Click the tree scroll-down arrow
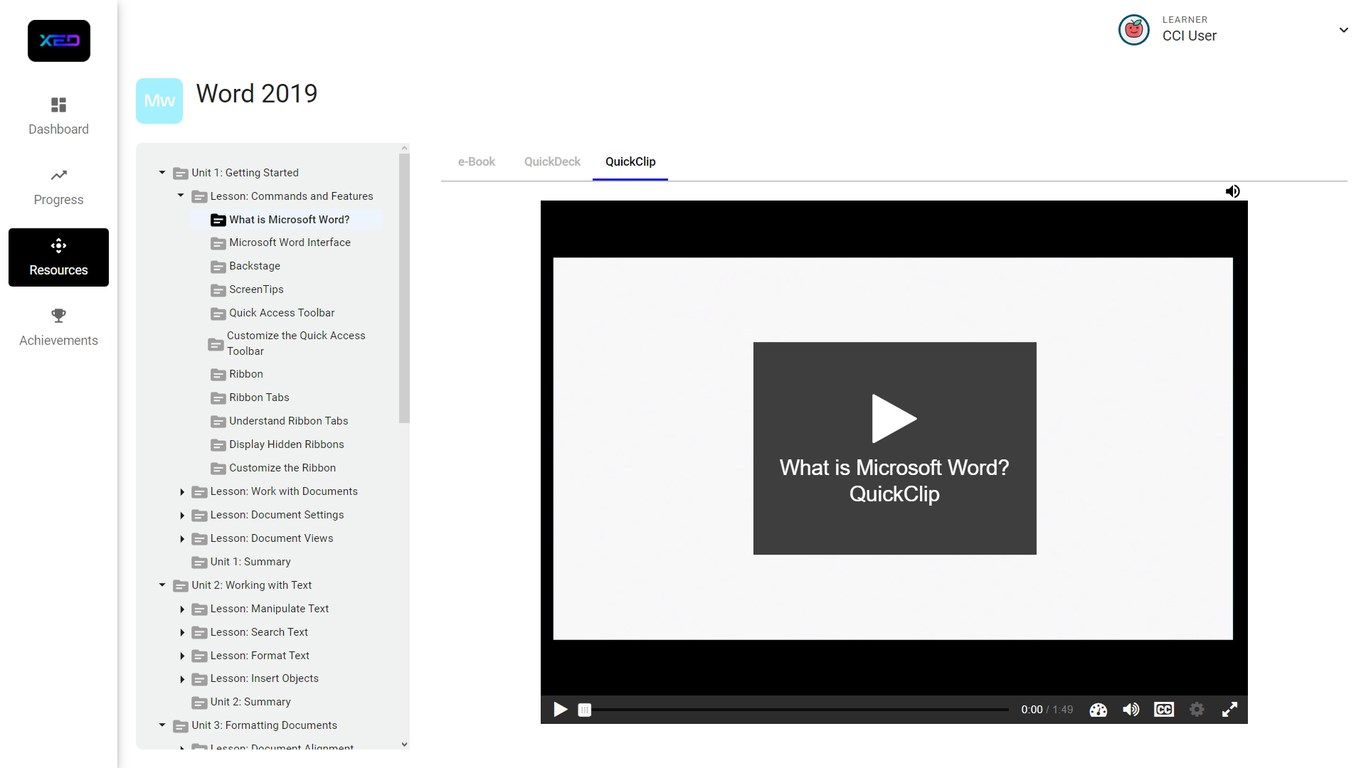 [404, 744]
